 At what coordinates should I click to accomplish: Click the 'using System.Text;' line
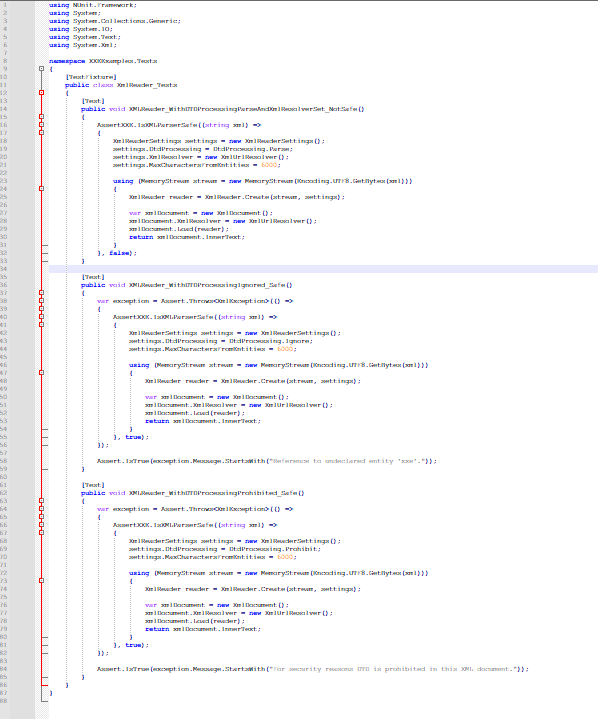coord(85,37)
